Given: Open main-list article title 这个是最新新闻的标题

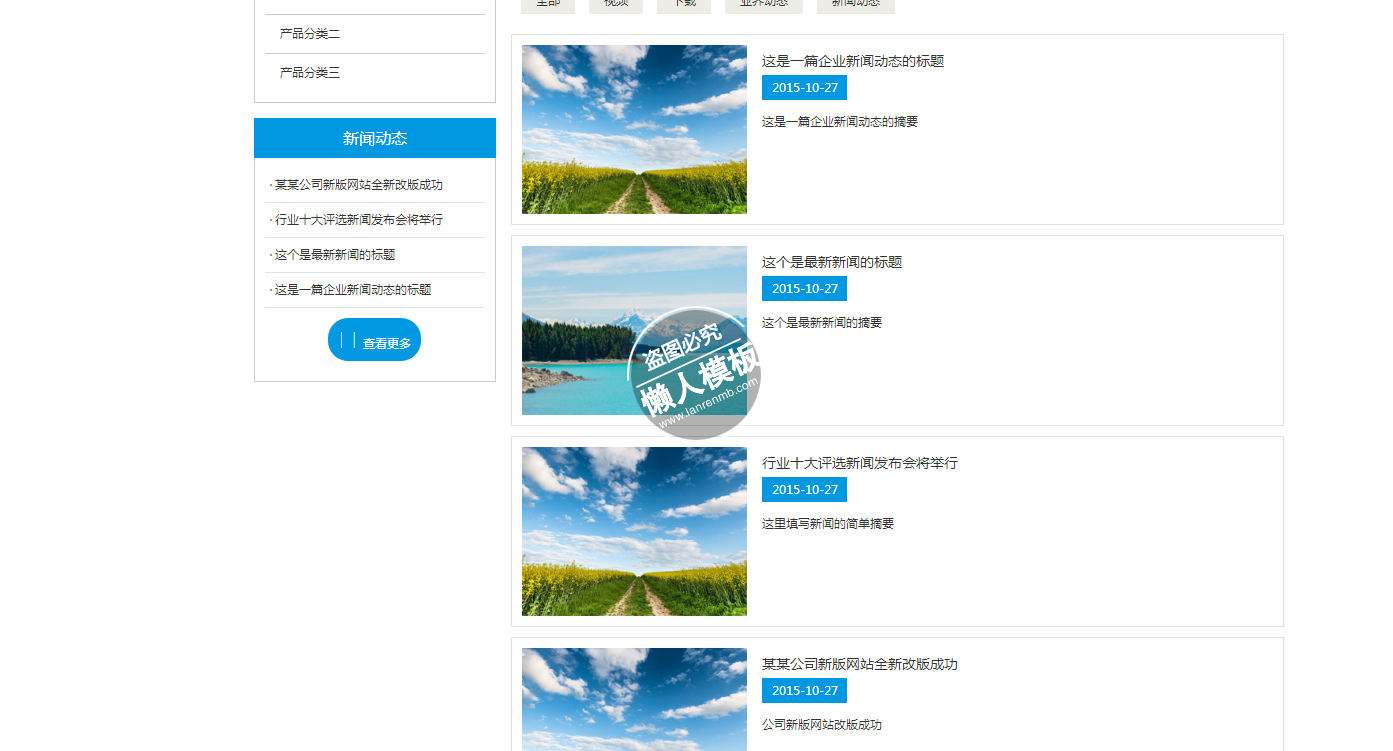Looking at the screenshot, I should [832, 262].
